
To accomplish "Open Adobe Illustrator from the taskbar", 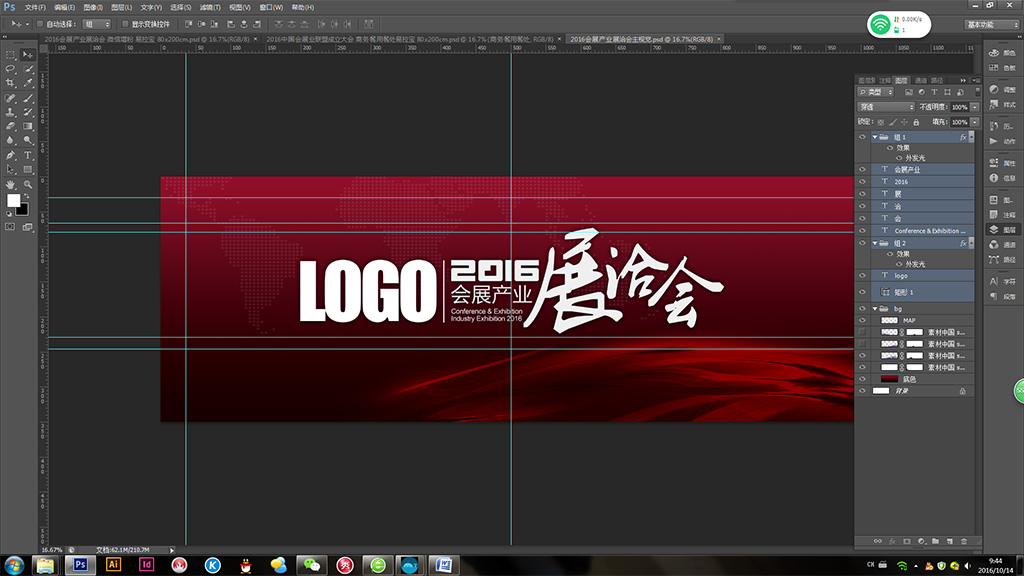I will coord(114,565).
